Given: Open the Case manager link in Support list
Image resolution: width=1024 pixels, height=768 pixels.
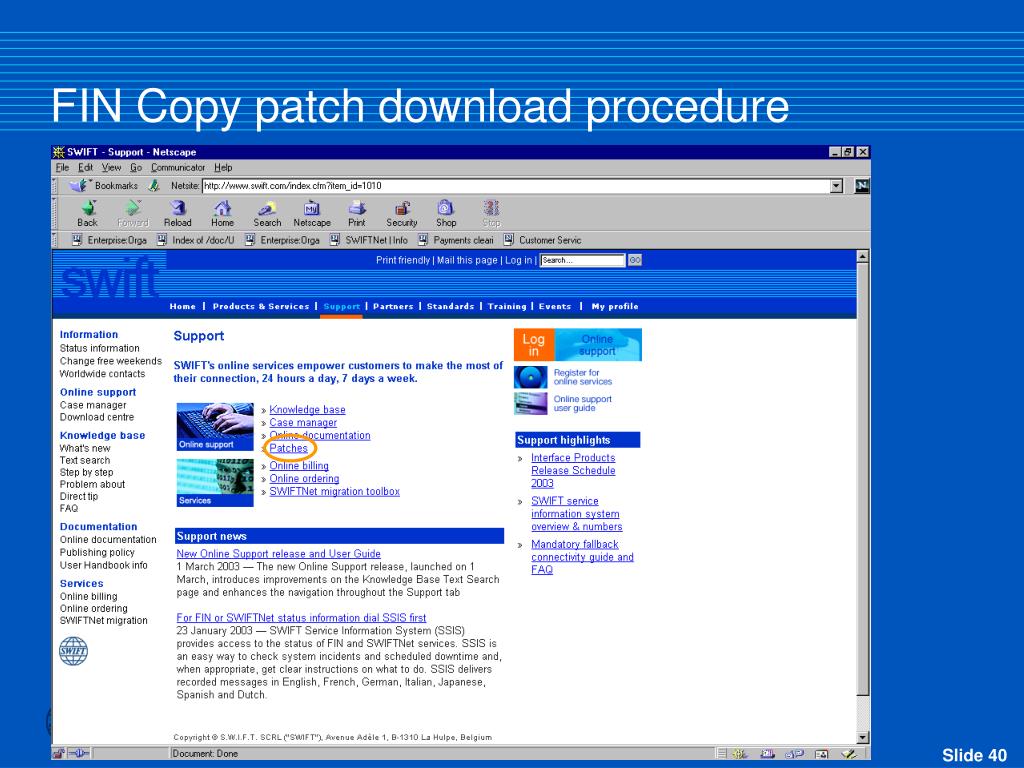Looking at the screenshot, I should [303, 423].
